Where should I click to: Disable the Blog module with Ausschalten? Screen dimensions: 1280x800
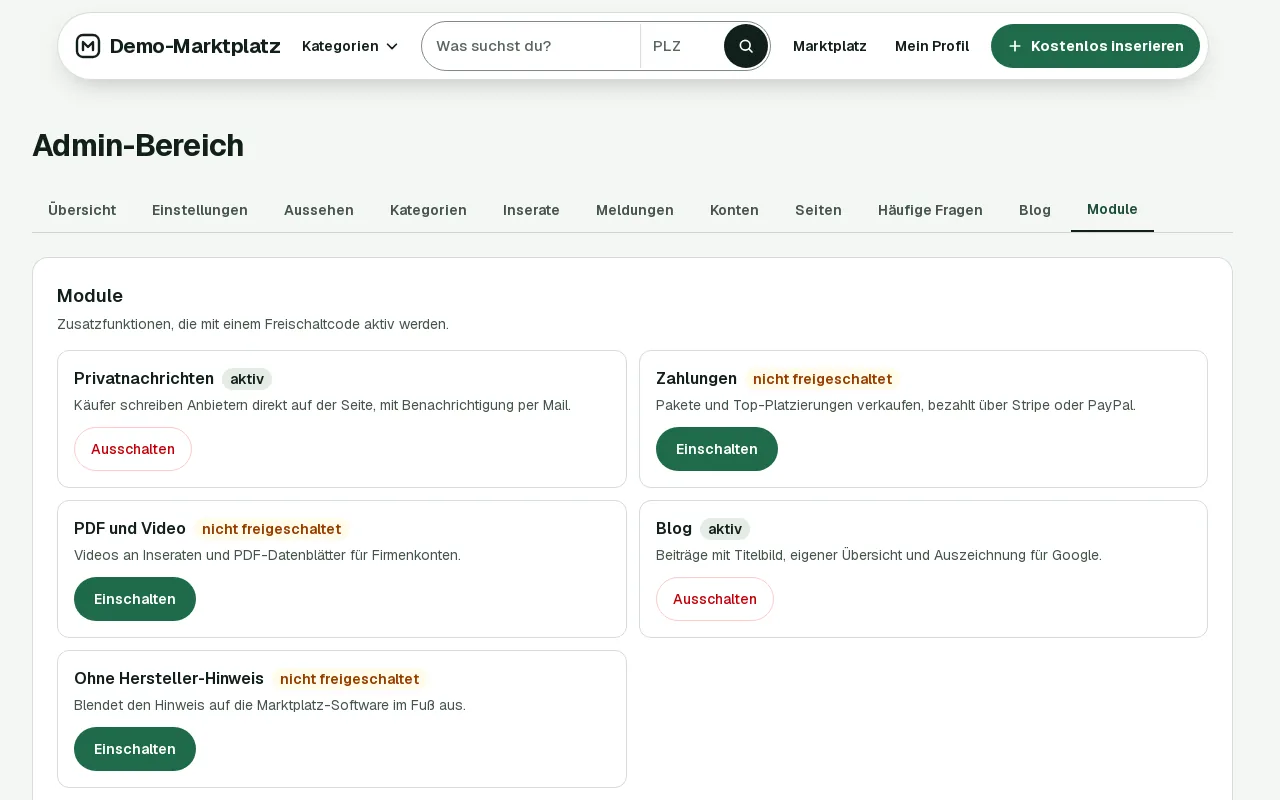pos(715,599)
